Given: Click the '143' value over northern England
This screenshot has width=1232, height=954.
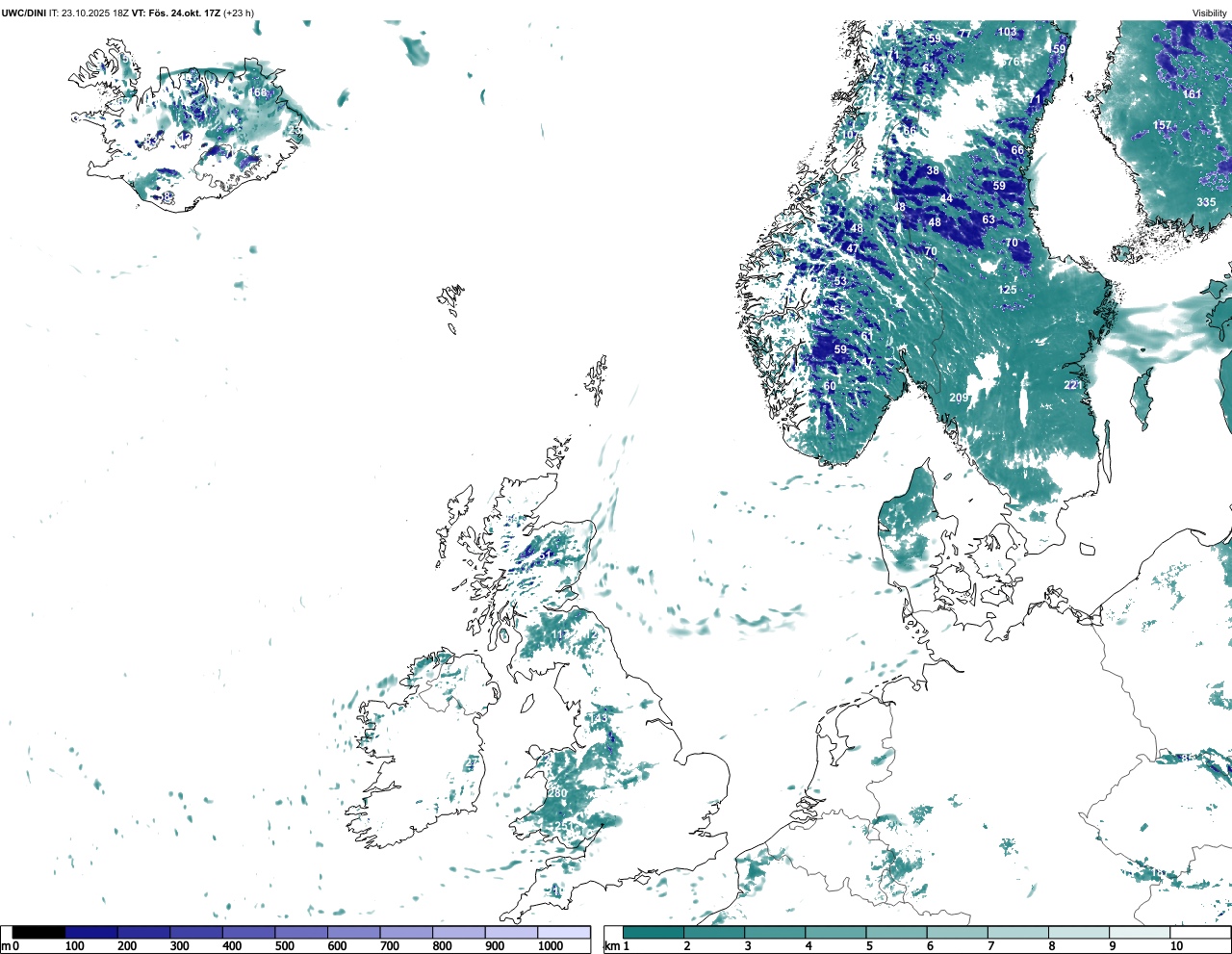Looking at the screenshot, I should [x=599, y=718].
